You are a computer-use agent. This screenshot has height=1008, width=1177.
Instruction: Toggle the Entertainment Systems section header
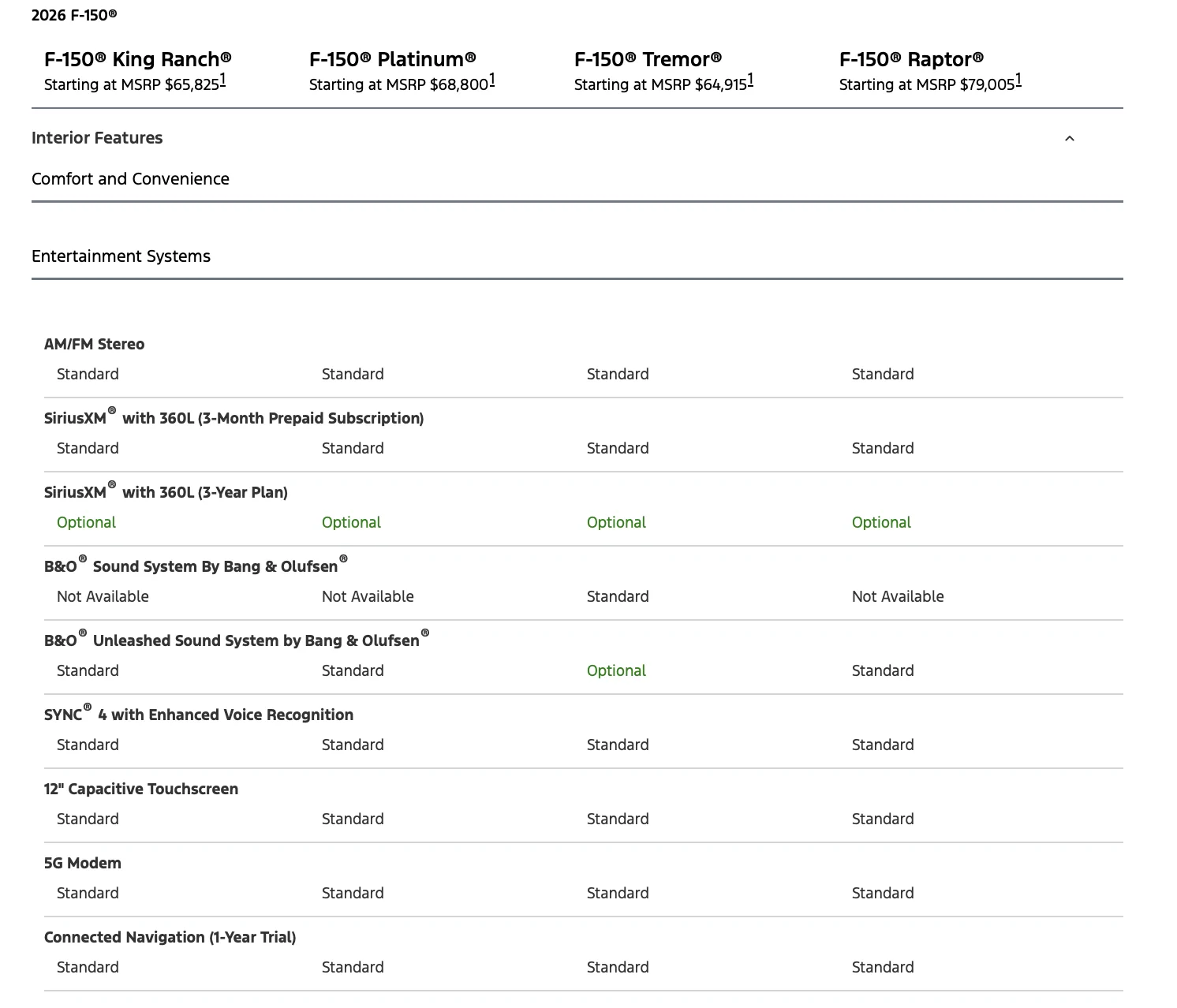pos(121,256)
